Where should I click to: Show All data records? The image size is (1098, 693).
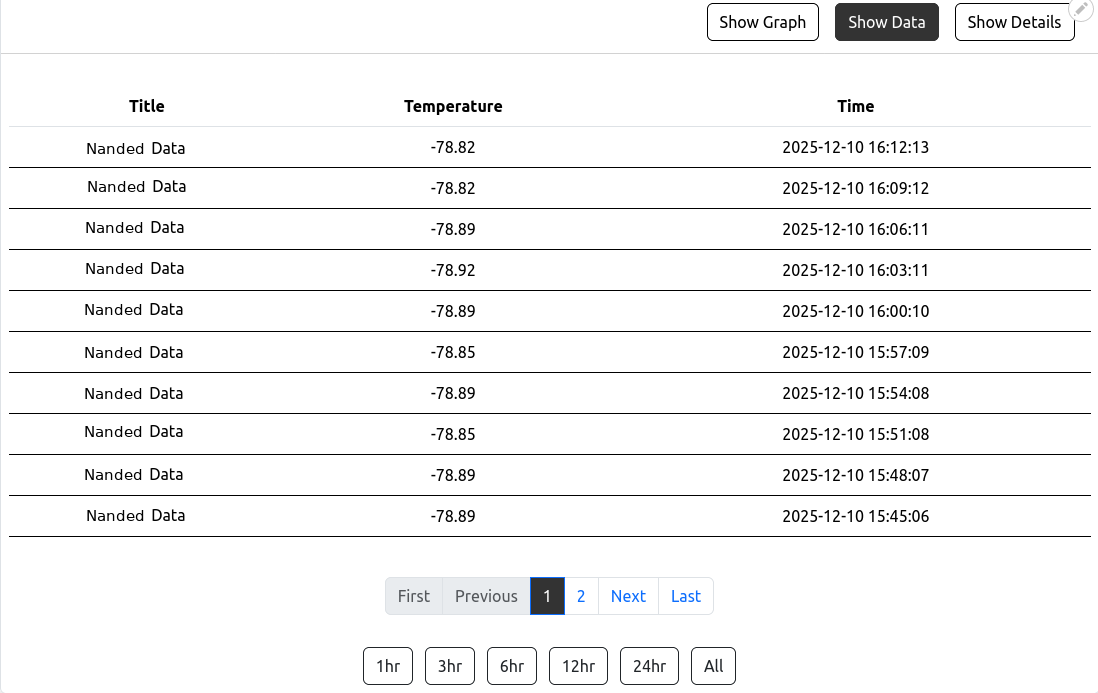pyautogui.click(x=713, y=666)
